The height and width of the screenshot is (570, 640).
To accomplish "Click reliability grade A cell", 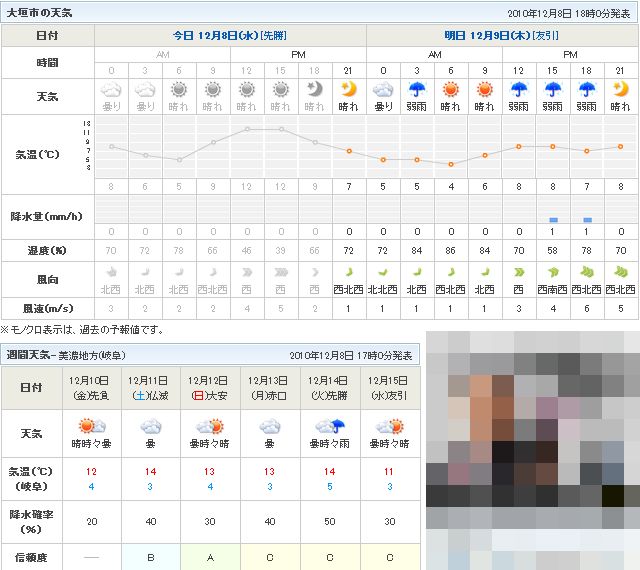I will point(211,557).
